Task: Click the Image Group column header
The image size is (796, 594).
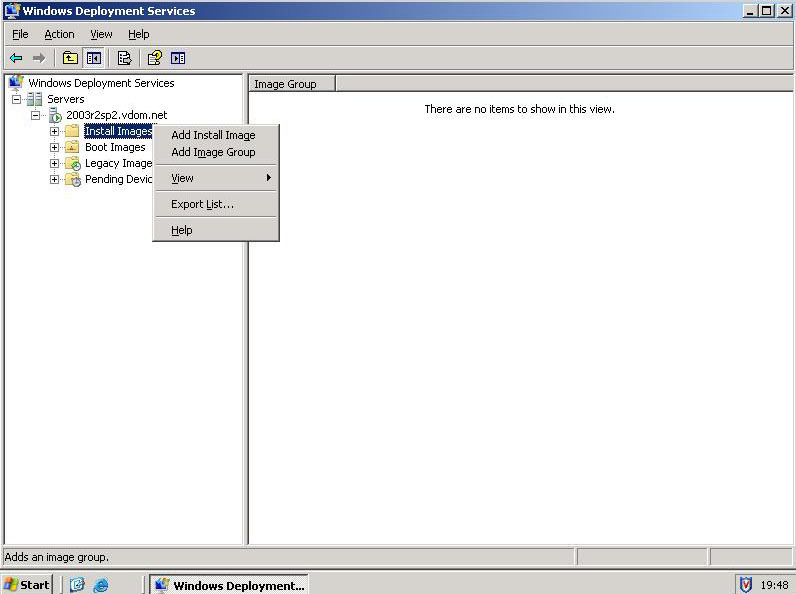Action: point(292,84)
